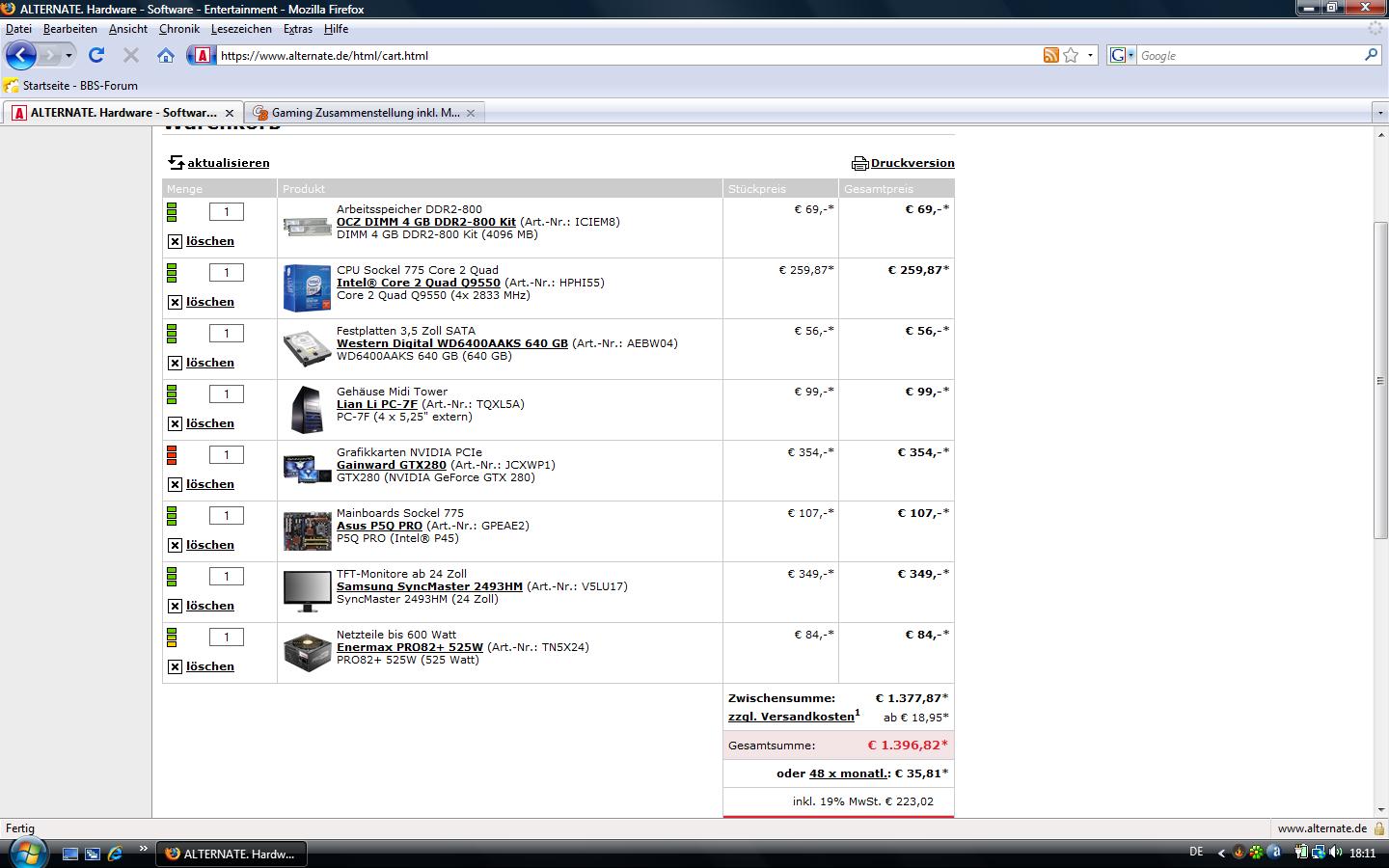
Task: Click the volume speaker tray icon
Action: pos(1336,853)
